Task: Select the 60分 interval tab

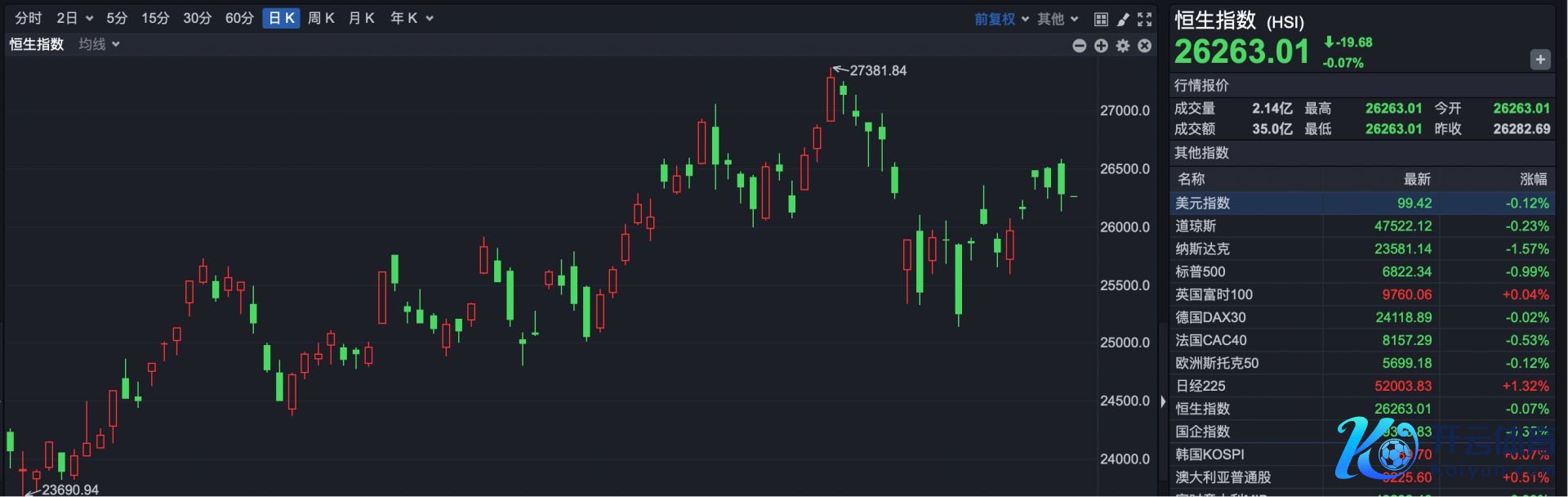Action: tap(239, 18)
